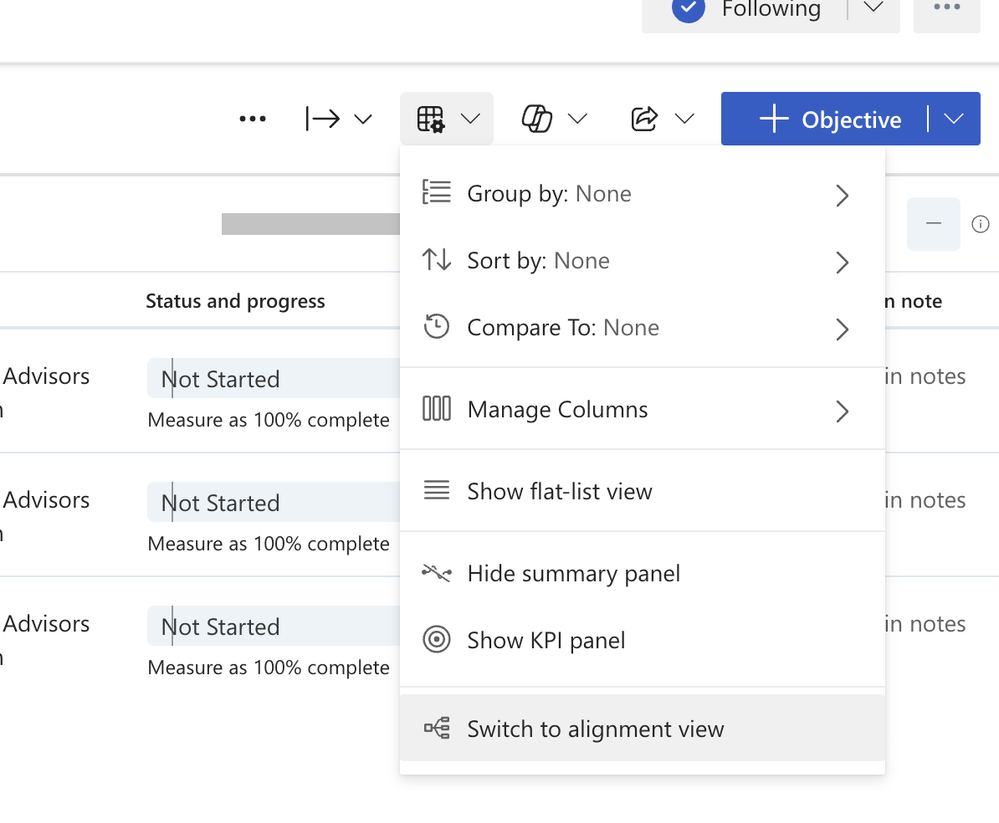Click the blue Objective button
The image size is (999, 823).
pos(830,120)
